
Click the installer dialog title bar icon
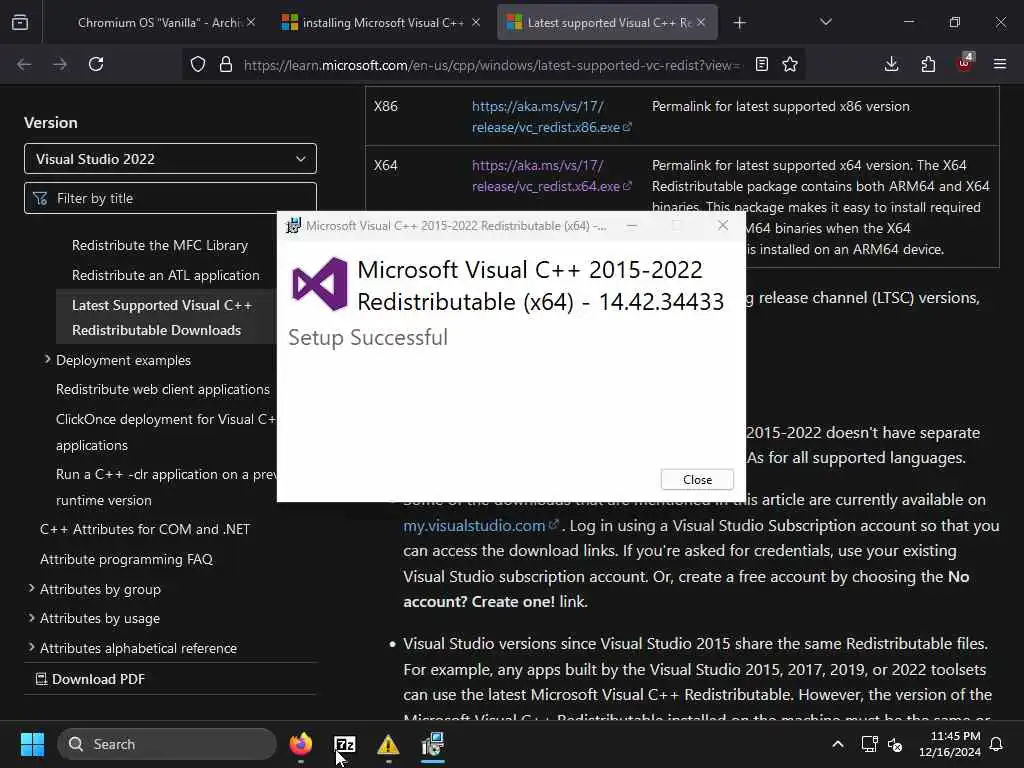(293, 225)
